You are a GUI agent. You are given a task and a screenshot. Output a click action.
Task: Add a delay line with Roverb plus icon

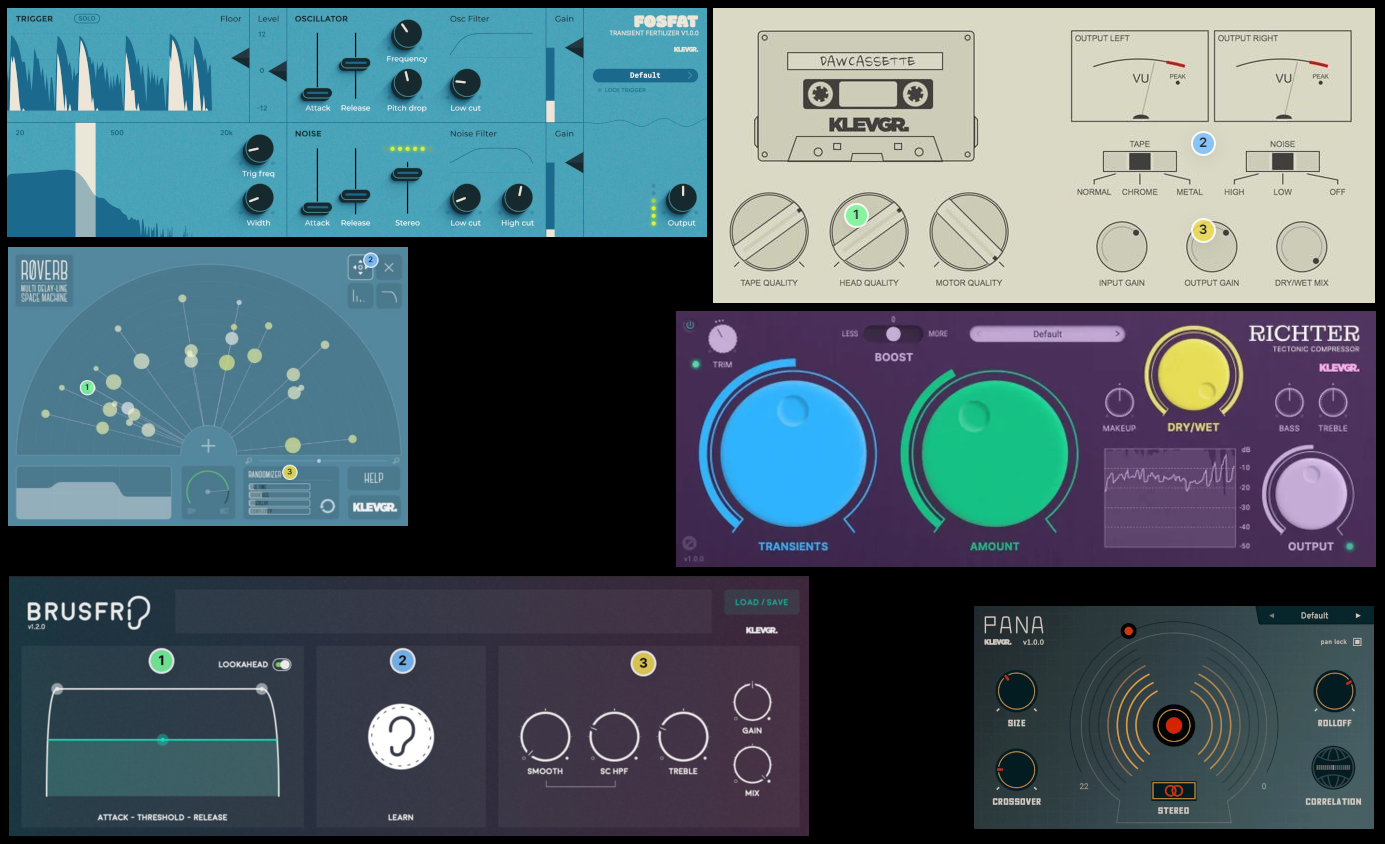(208, 446)
